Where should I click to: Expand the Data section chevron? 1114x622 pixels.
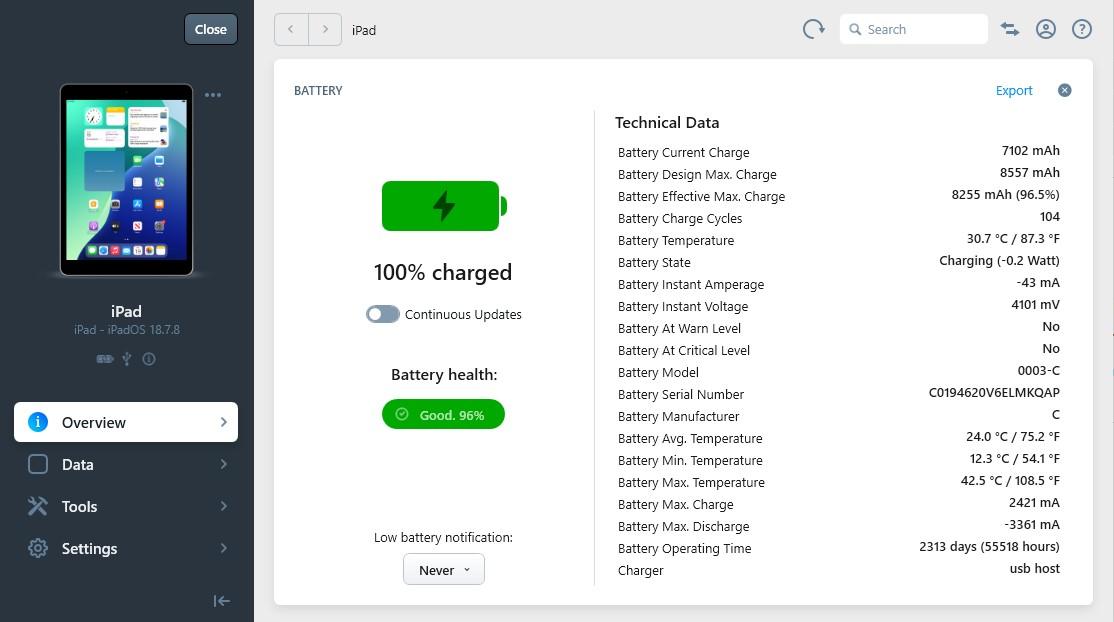click(223, 464)
